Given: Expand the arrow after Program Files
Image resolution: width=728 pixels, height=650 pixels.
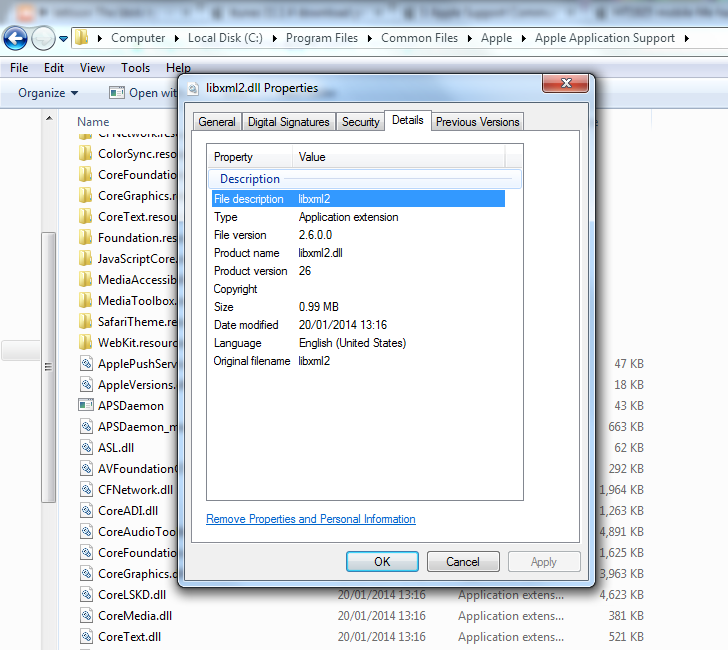Looking at the screenshot, I should coord(370,39).
